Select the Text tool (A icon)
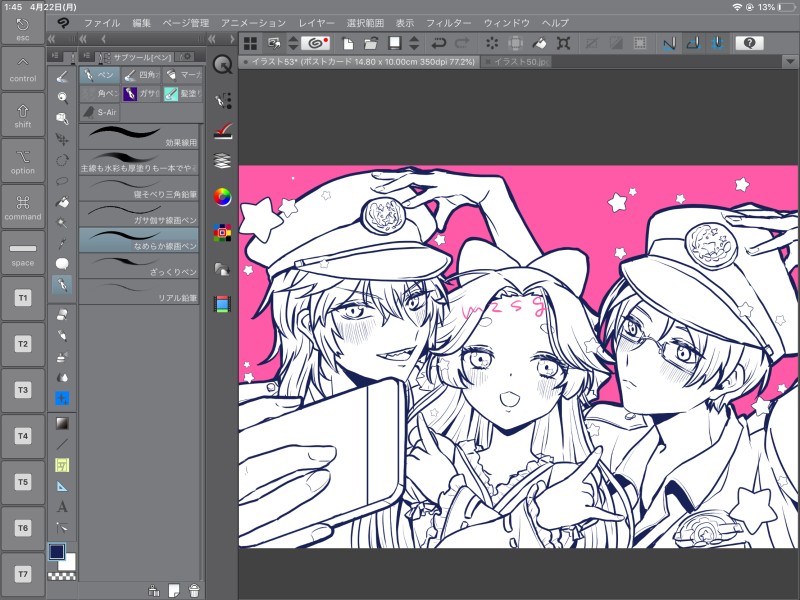Image resolution: width=800 pixels, height=600 pixels. pos(62,507)
